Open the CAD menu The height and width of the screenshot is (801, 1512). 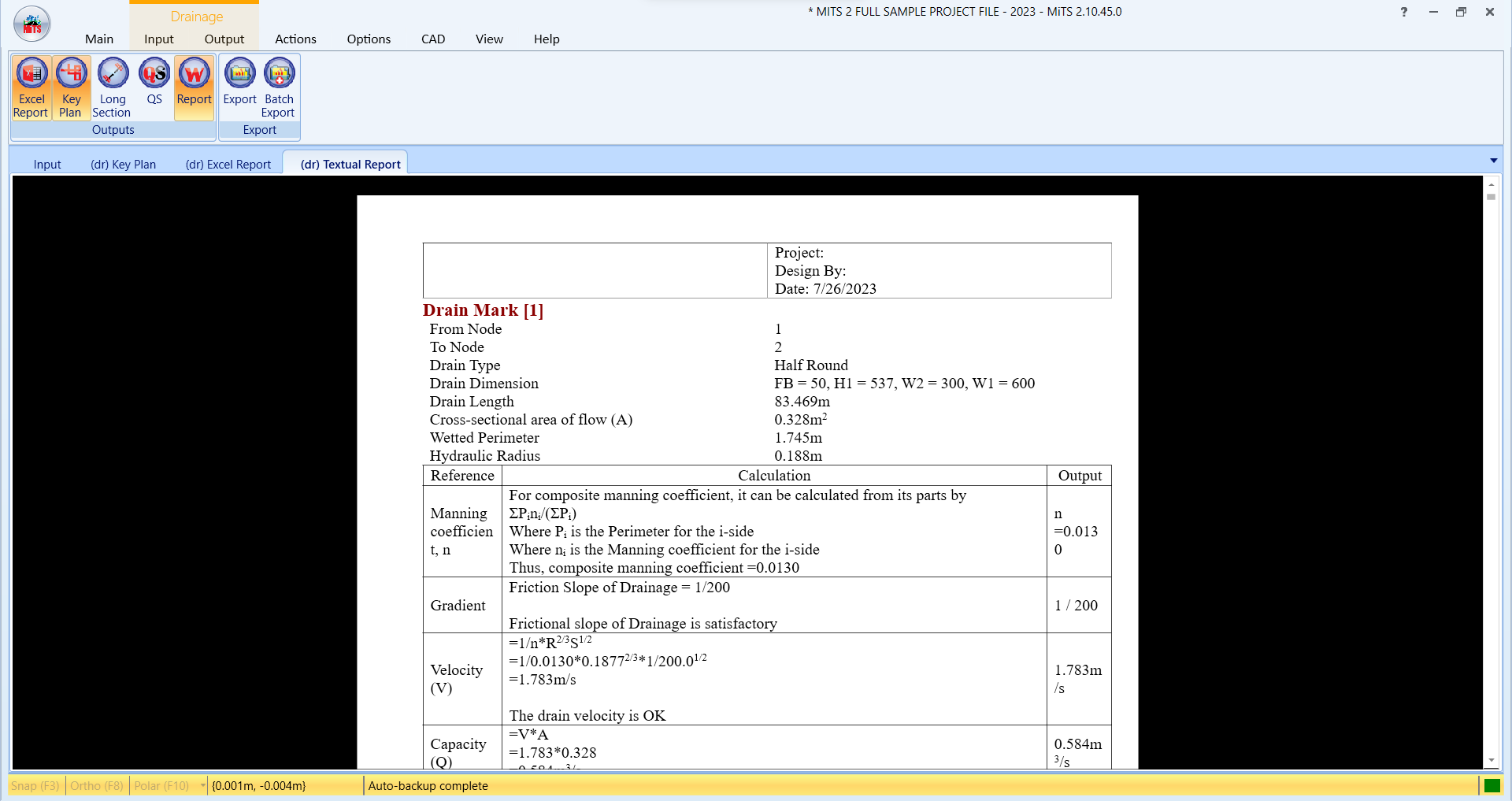tap(433, 39)
